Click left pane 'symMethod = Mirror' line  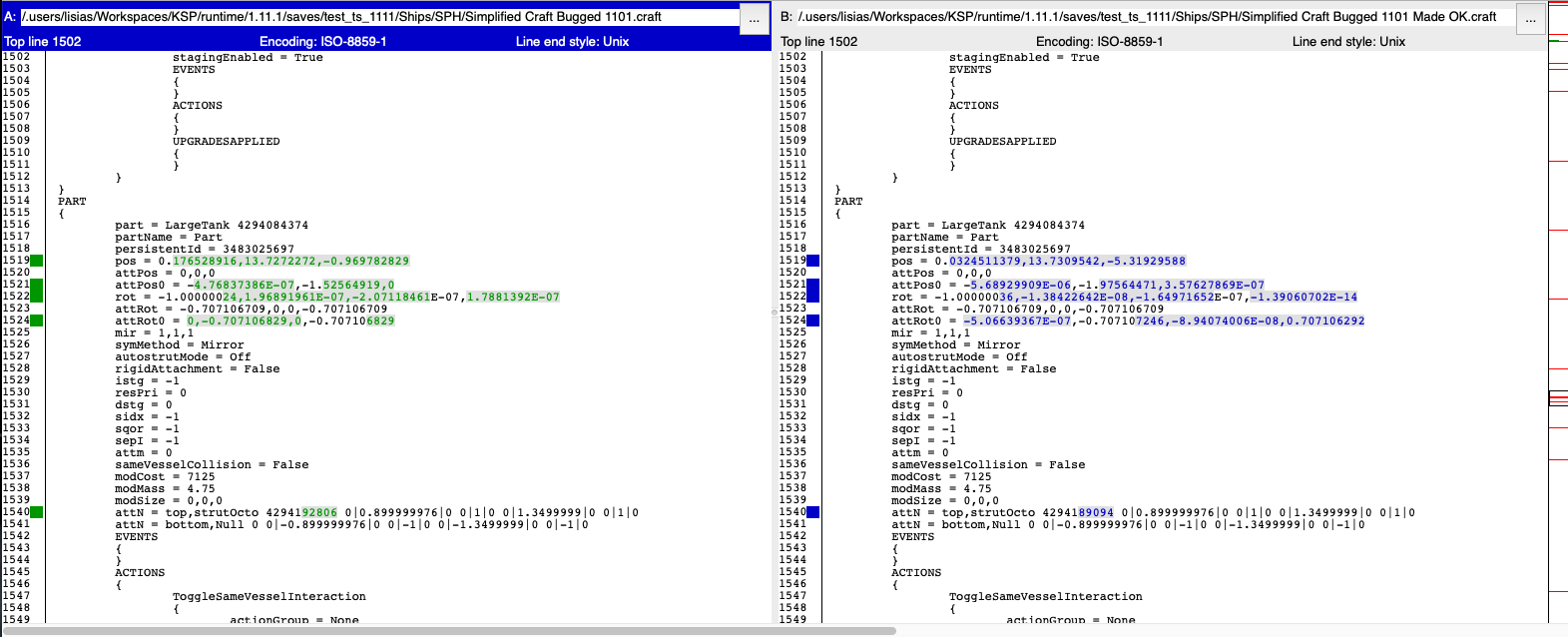click(x=180, y=344)
